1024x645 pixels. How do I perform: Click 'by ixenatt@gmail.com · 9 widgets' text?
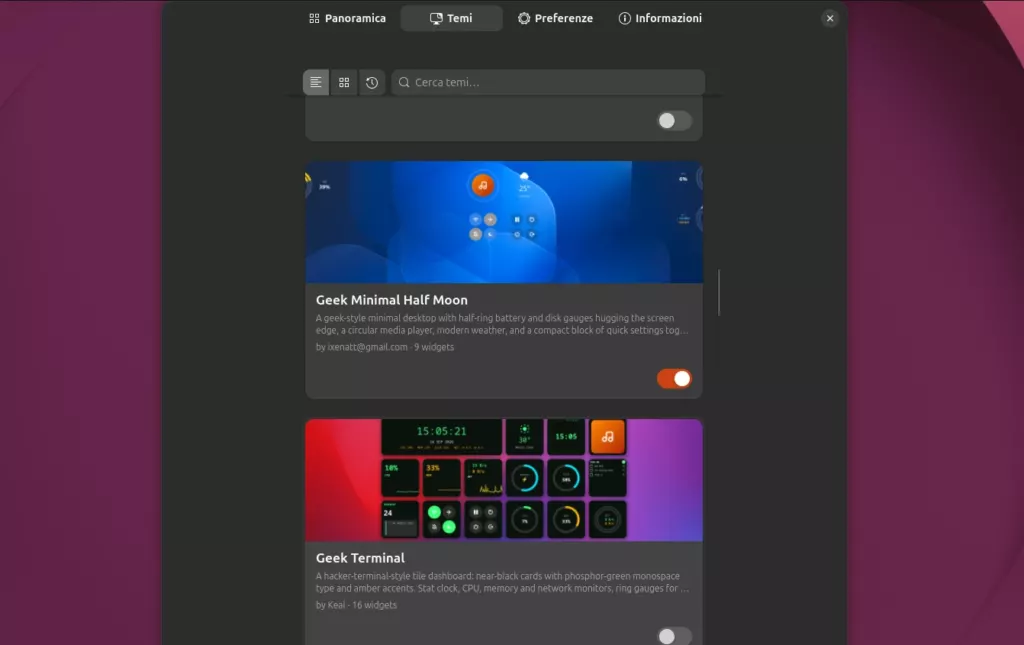385,347
